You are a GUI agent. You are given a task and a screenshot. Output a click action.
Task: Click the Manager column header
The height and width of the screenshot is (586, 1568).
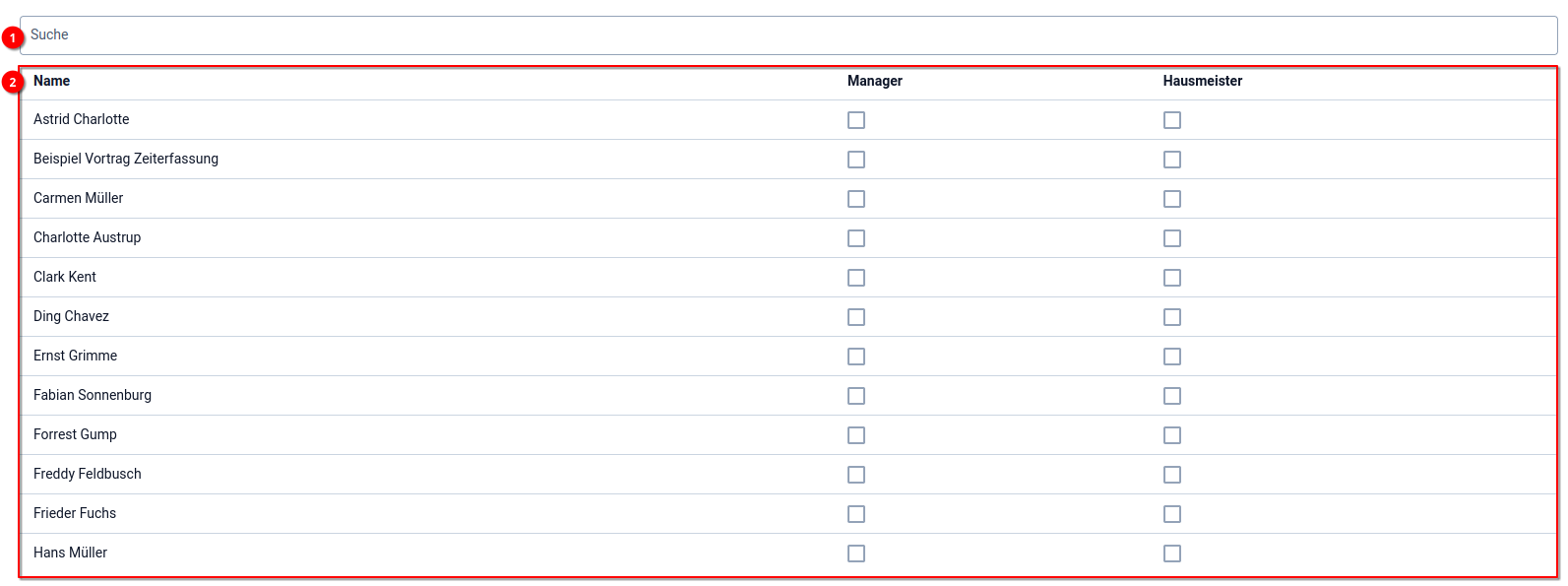pyautogui.click(x=875, y=81)
